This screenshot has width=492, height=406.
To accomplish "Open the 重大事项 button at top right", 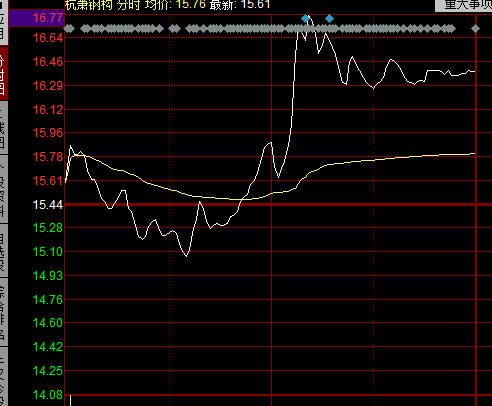I will point(464,5).
